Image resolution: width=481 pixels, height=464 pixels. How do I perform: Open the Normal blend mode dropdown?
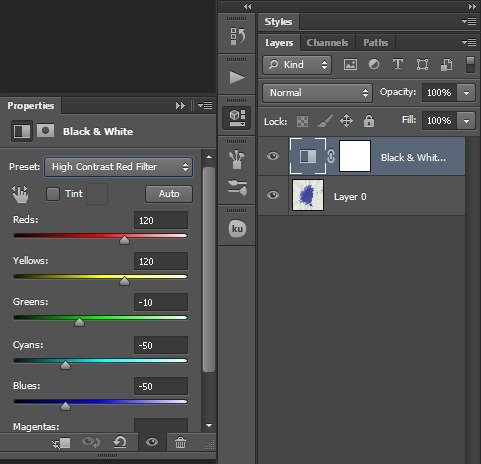[x=317, y=93]
